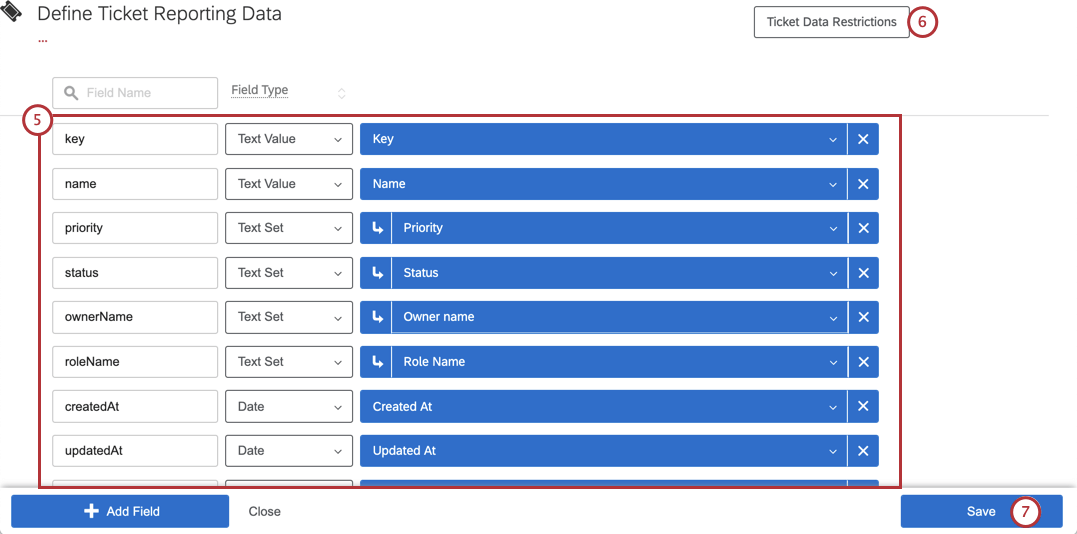Viewport: 1077px width, 534px height.
Task: Remove the Key field row
Action: [863, 139]
